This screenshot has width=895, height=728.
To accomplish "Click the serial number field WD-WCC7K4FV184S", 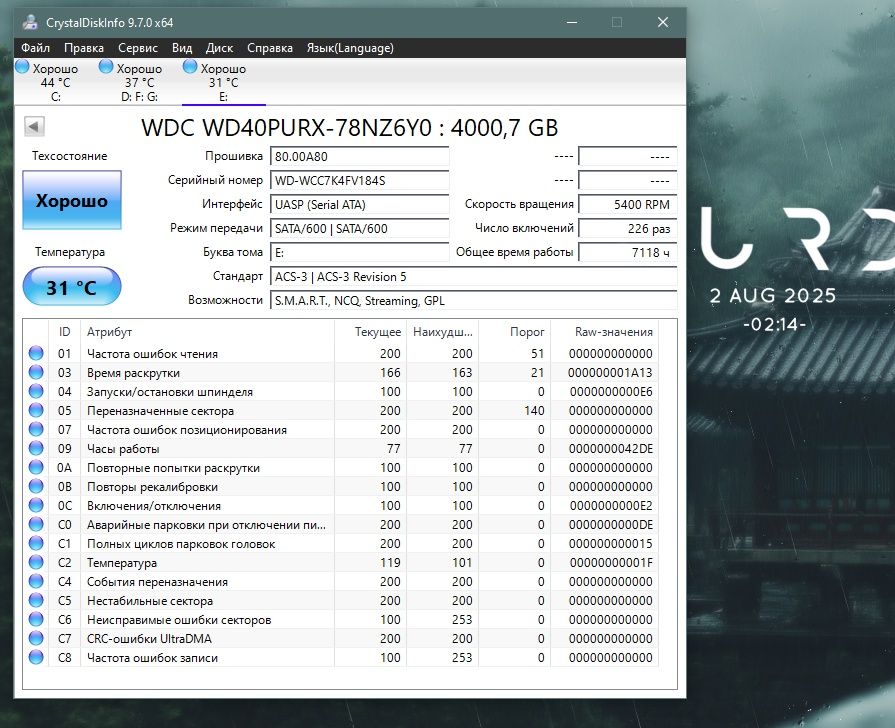I will (360, 180).
